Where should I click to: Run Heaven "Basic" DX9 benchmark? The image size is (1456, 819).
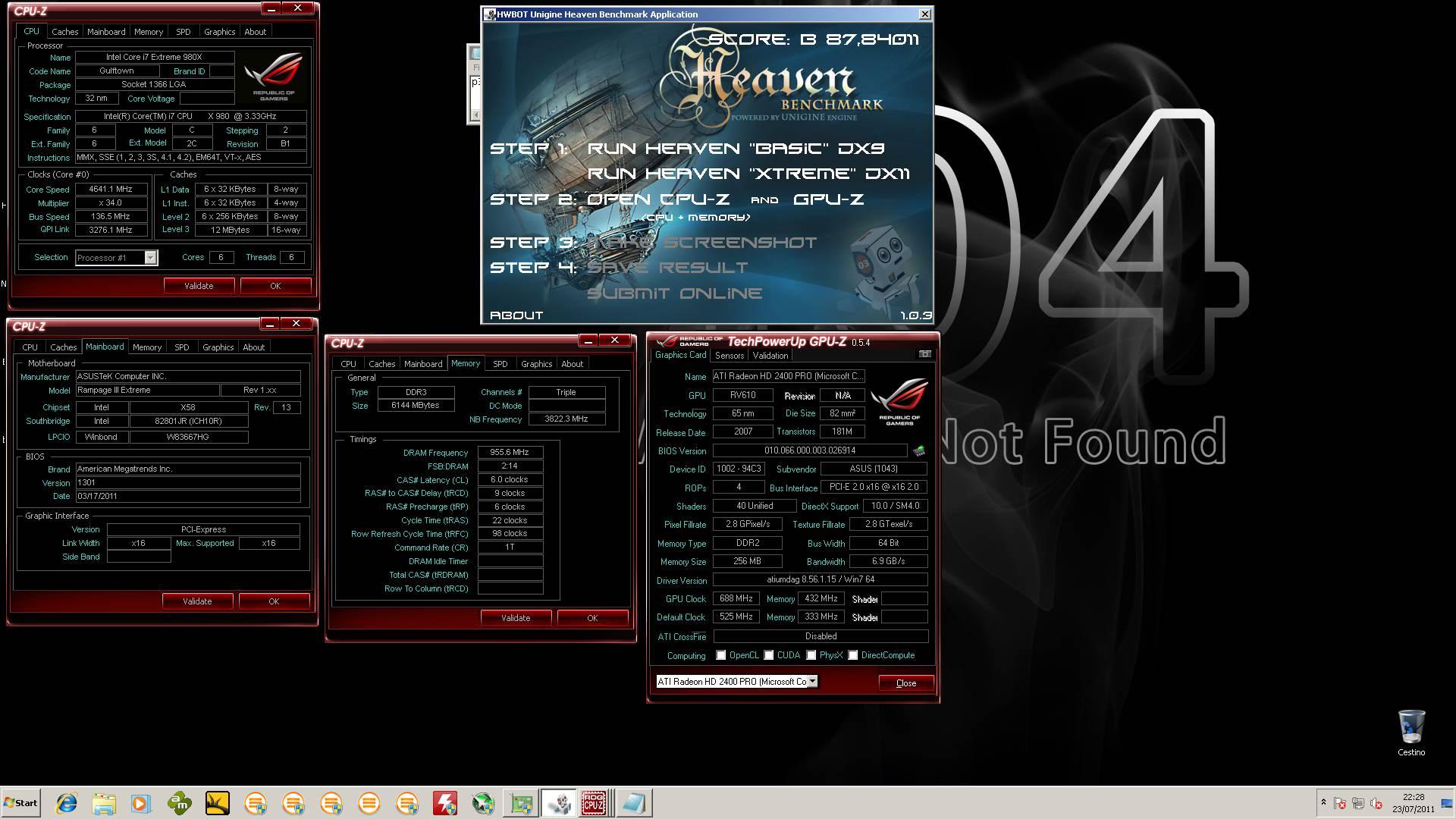click(x=736, y=149)
